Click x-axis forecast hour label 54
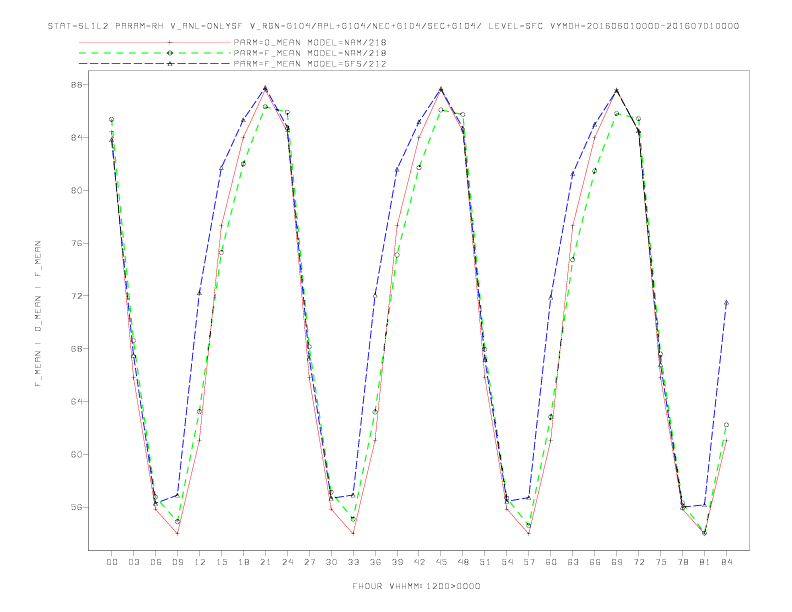792x612 pixels. tap(507, 562)
